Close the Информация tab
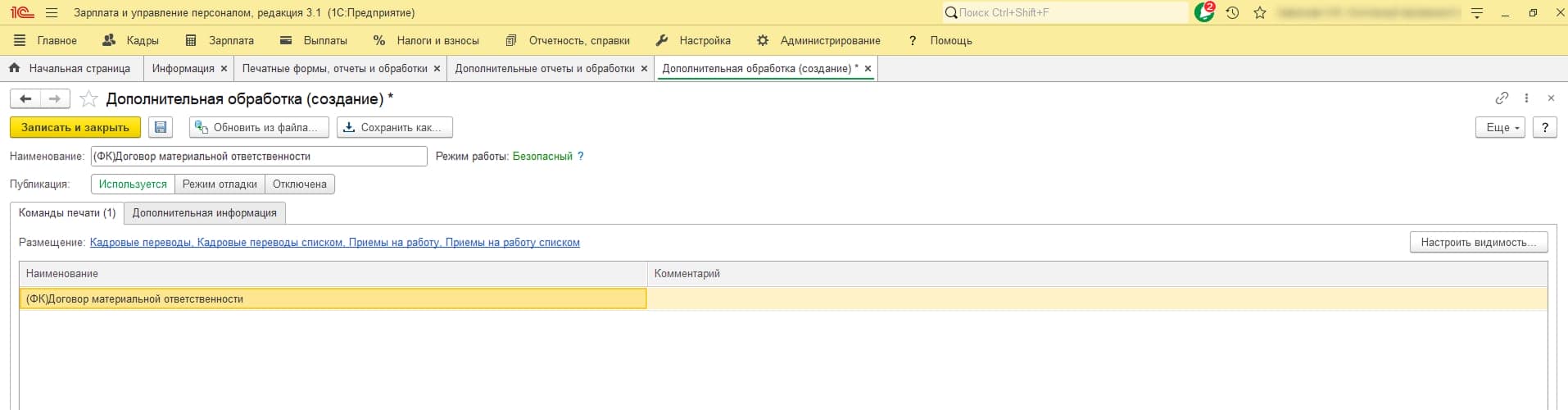The width and height of the screenshot is (1568, 410). tap(224, 69)
